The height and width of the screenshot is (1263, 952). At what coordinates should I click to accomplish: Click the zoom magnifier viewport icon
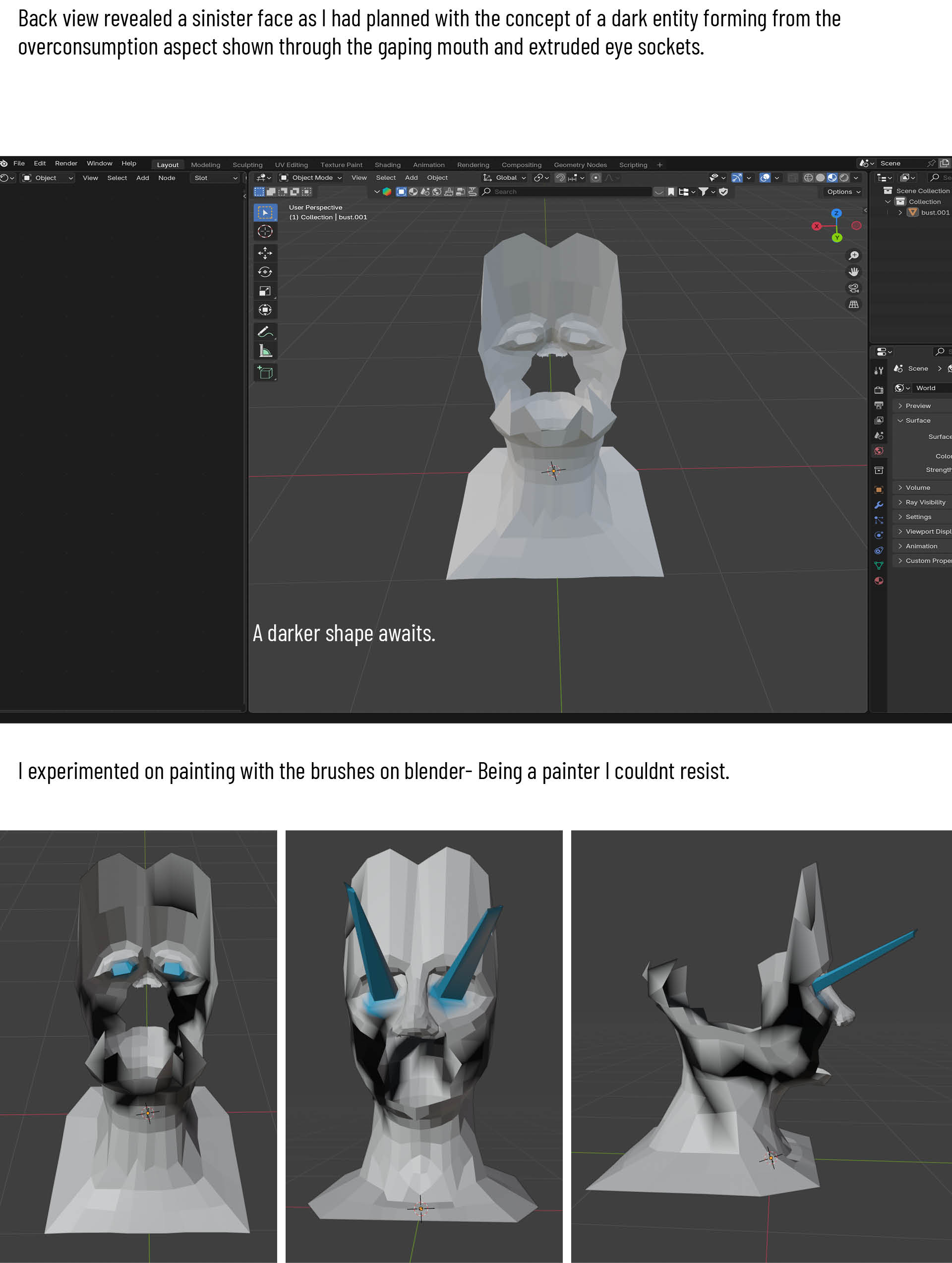(x=854, y=255)
